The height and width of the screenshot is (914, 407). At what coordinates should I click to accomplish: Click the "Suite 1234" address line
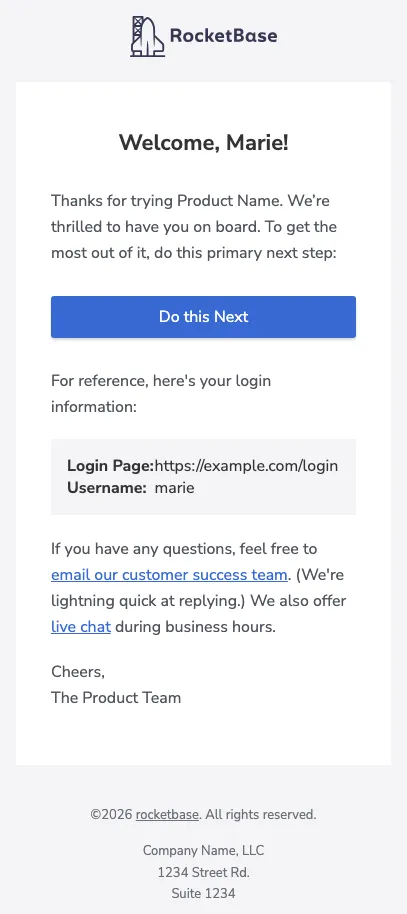[204, 893]
